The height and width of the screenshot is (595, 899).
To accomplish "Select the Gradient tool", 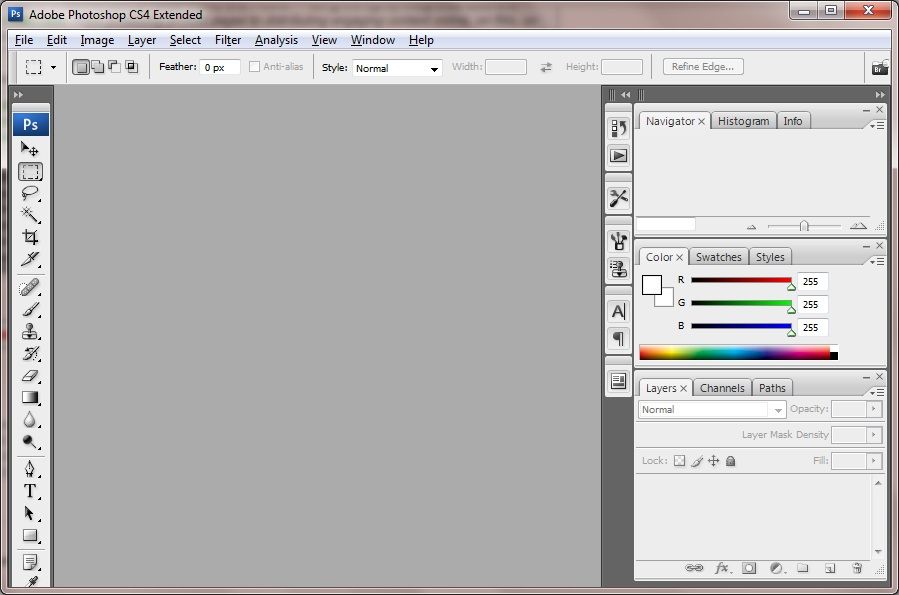I will pyautogui.click(x=30, y=397).
